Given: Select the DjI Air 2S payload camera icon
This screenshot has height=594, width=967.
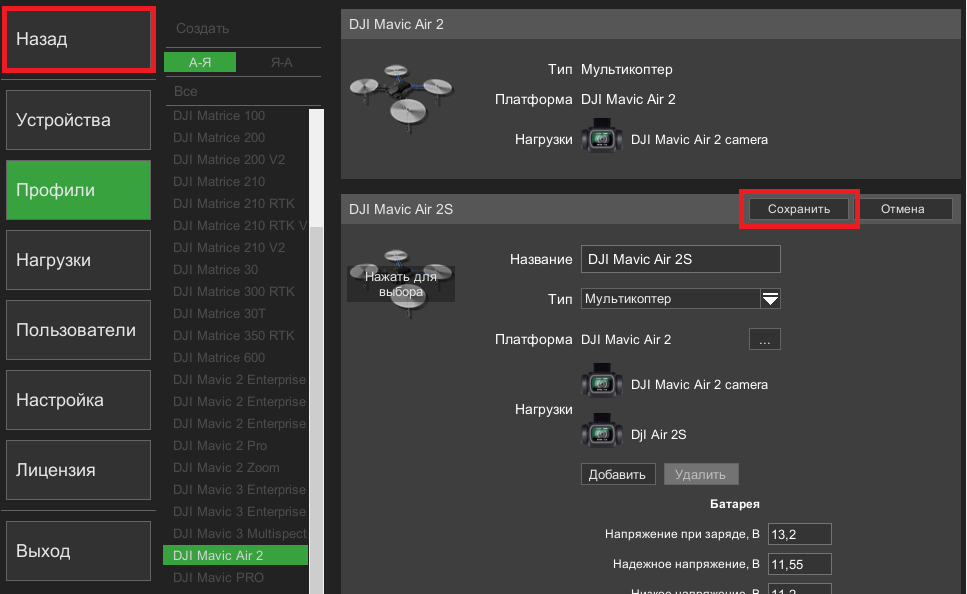Looking at the screenshot, I should click(x=601, y=431).
